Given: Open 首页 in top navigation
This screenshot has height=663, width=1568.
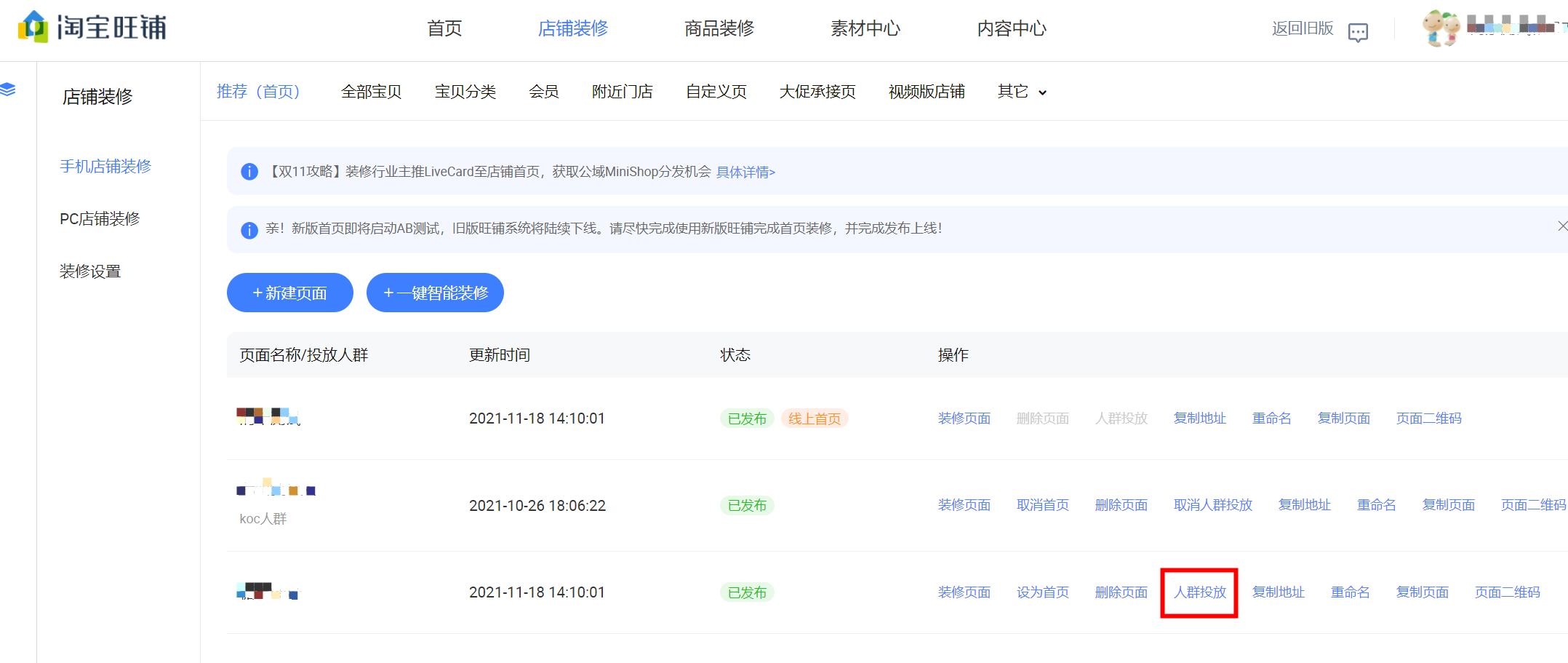Looking at the screenshot, I should point(444,28).
